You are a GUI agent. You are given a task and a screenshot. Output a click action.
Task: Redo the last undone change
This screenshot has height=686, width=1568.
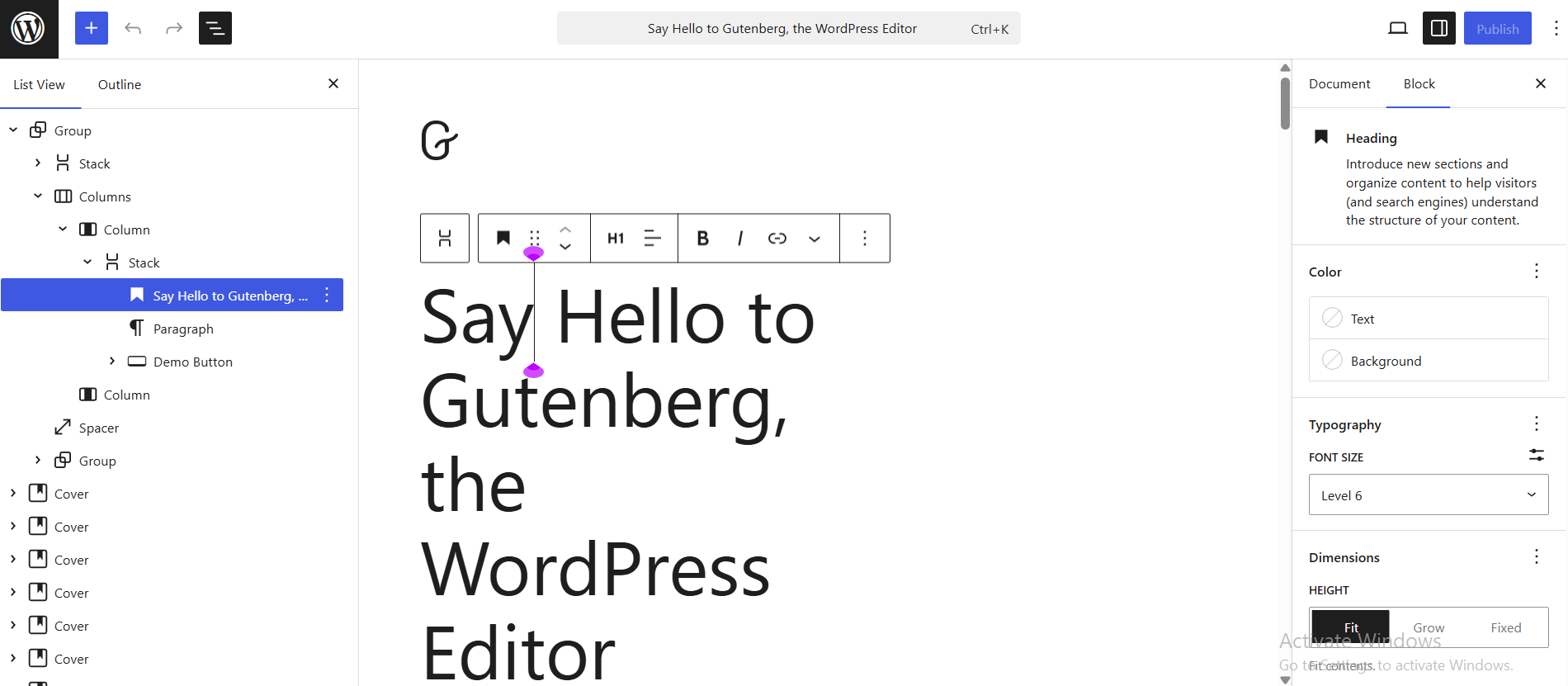[173, 29]
